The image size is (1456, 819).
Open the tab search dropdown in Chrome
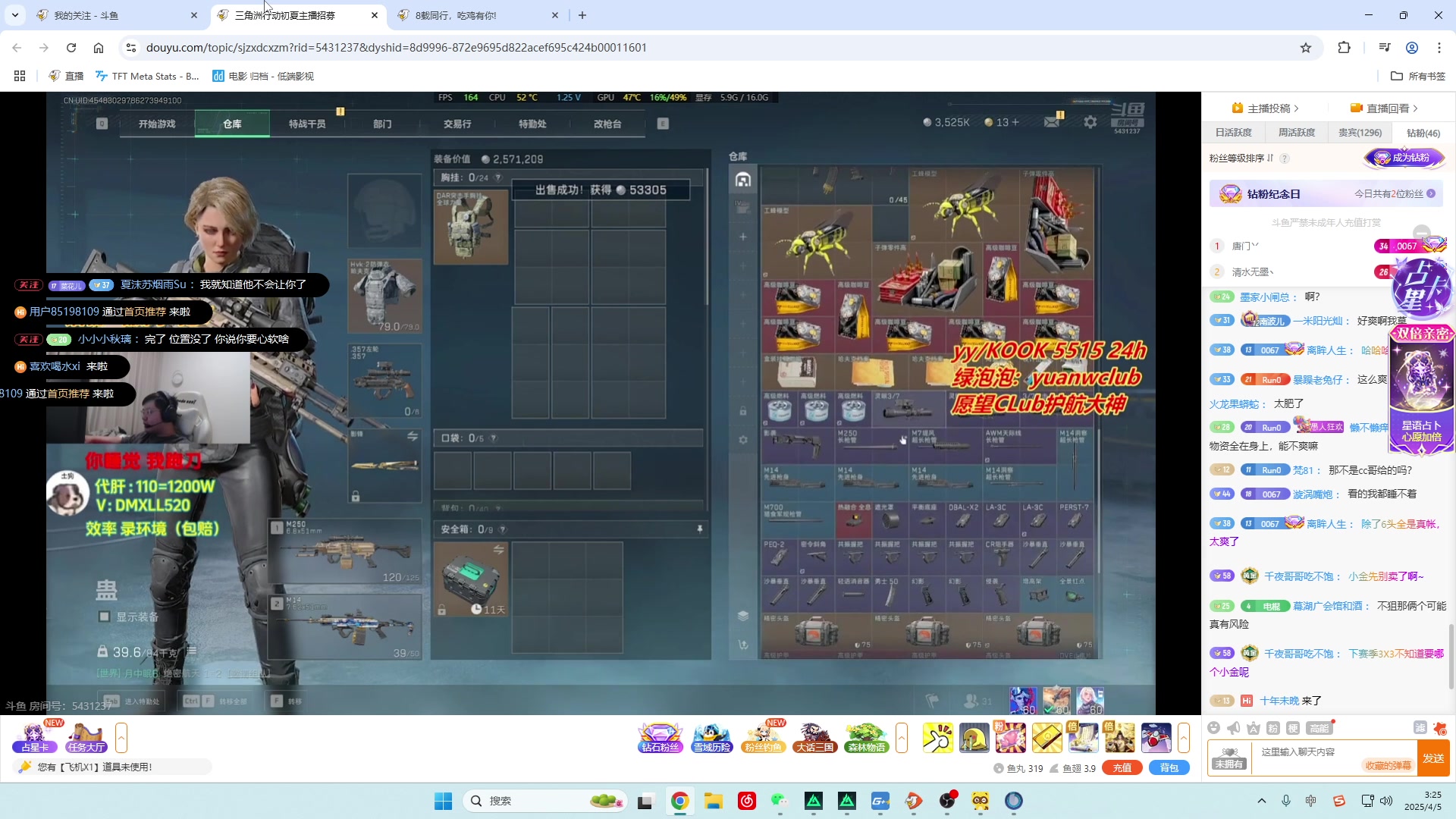[x=15, y=15]
